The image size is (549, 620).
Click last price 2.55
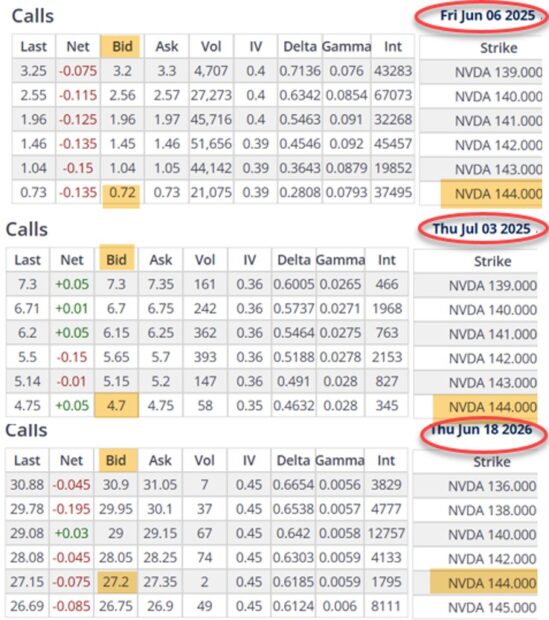[x=33, y=95]
